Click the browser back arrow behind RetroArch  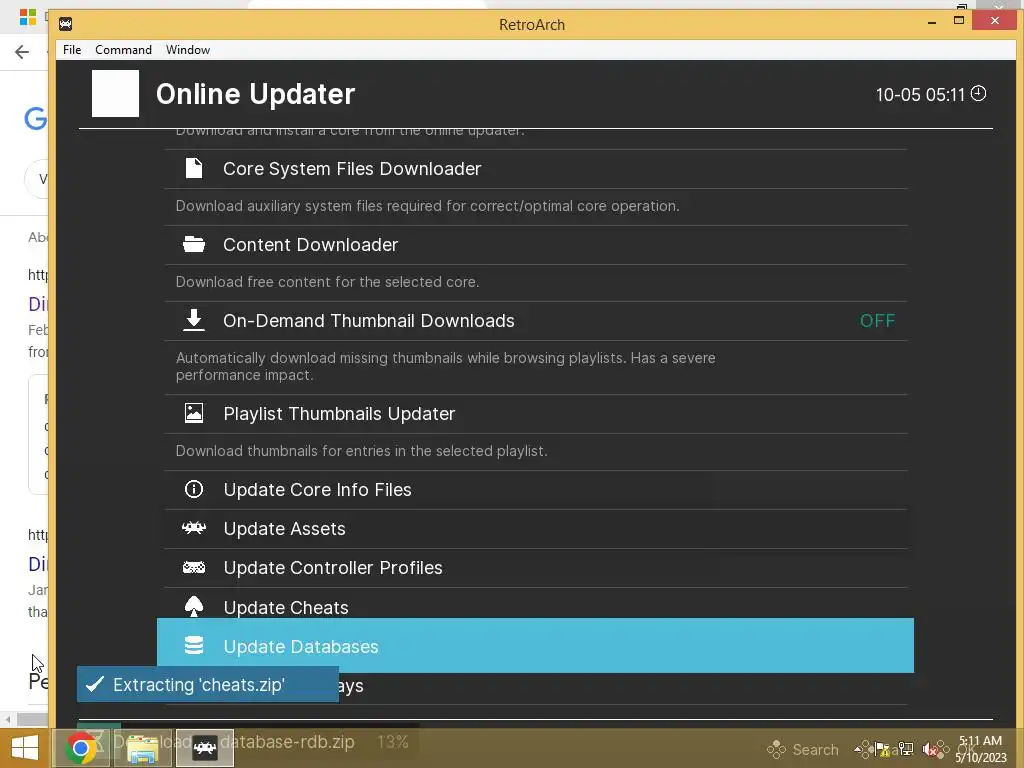22,52
